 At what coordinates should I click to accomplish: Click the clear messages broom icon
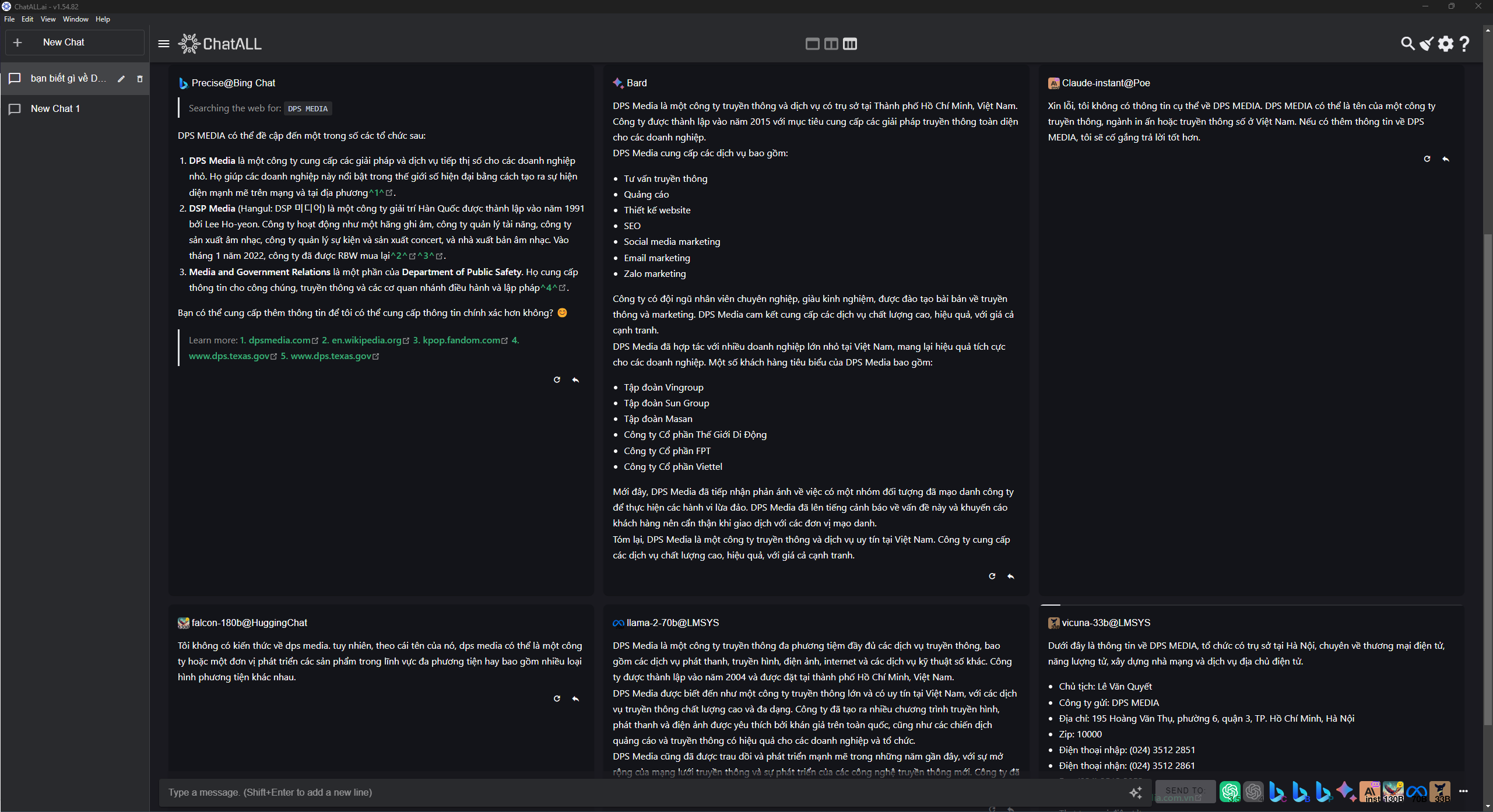tap(1426, 44)
